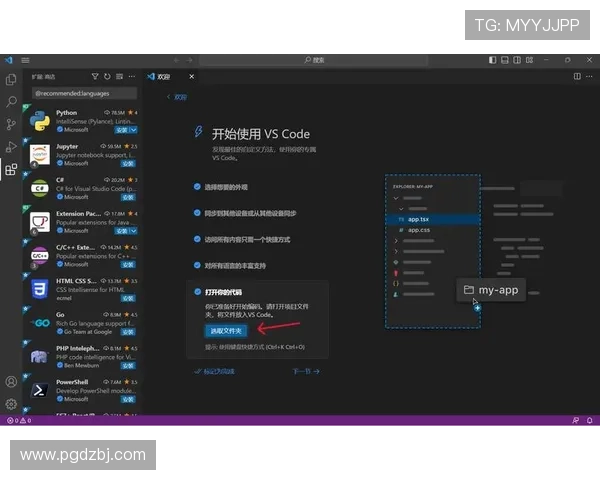600x480 pixels.
Task: Click the Explorer my-app preview illustration
Action: click(433, 251)
